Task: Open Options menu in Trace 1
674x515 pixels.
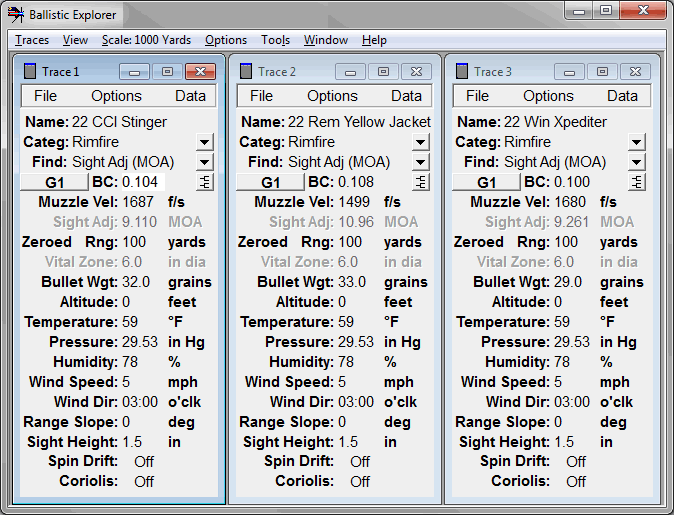Action: [x=116, y=96]
